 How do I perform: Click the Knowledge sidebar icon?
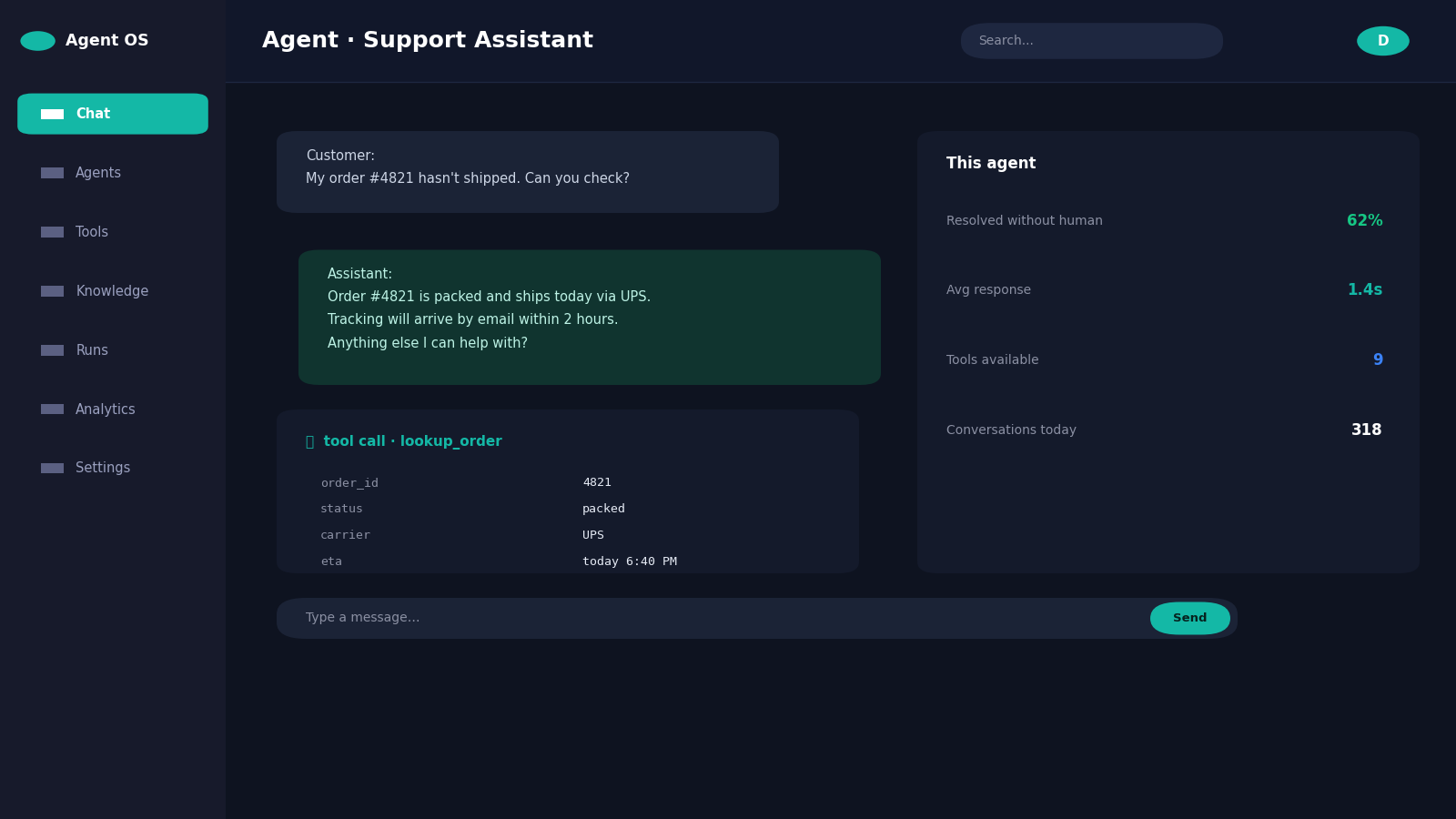click(52, 291)
